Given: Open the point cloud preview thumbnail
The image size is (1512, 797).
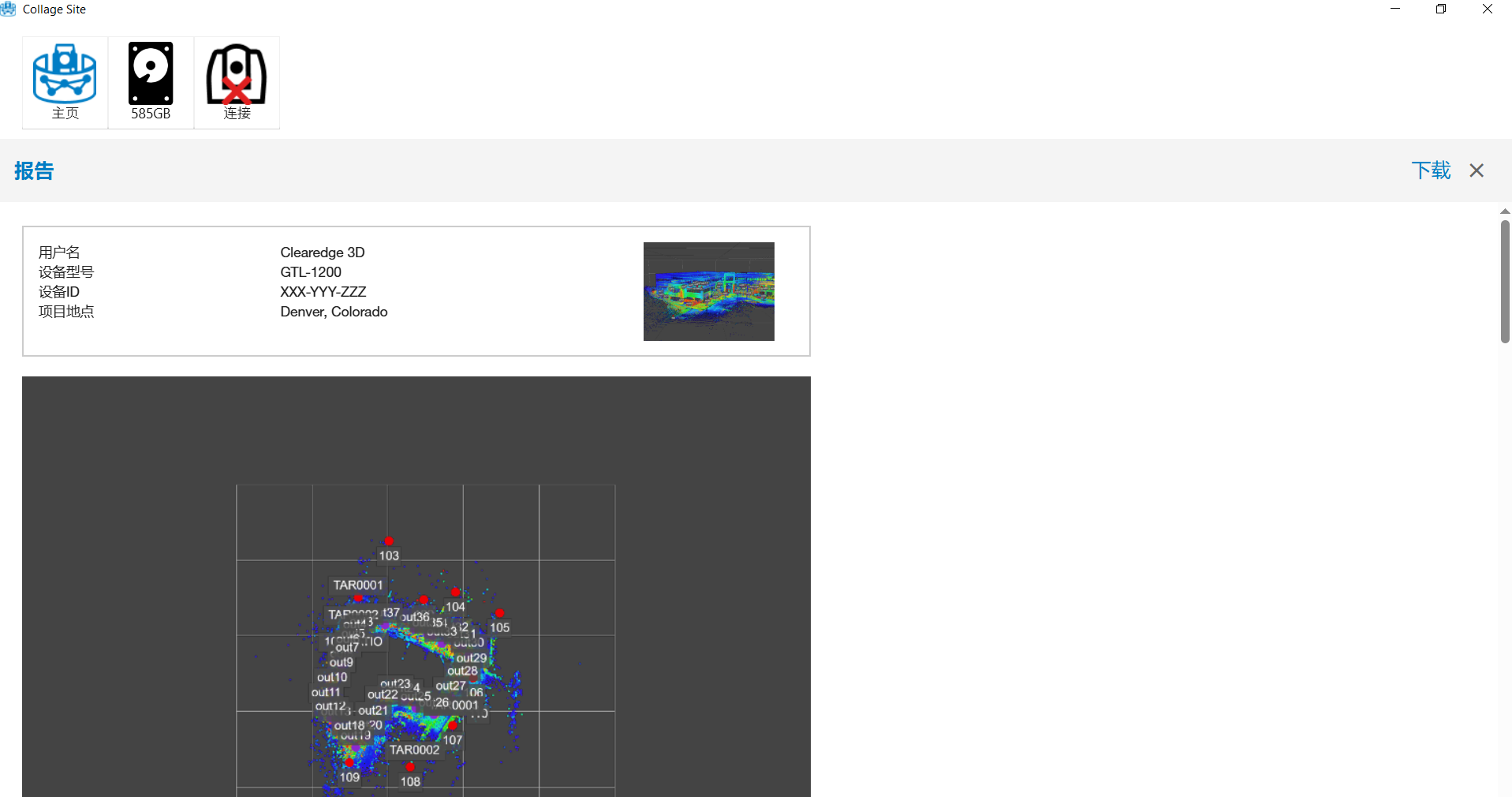Looking at the screenshot, I should 708,291.
